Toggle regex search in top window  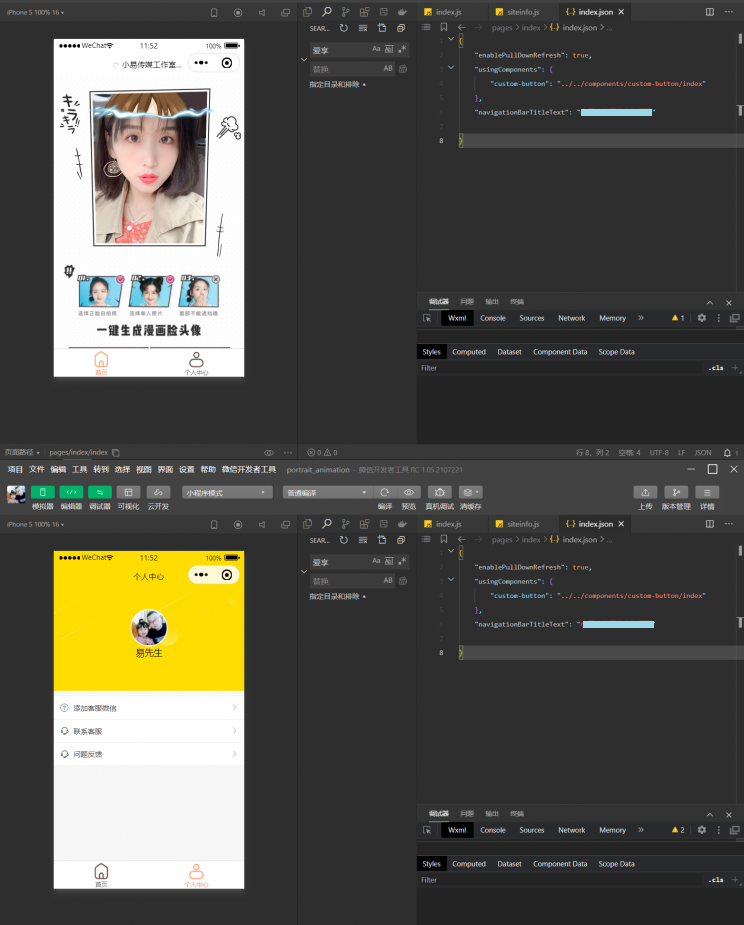tap(402, 49)
